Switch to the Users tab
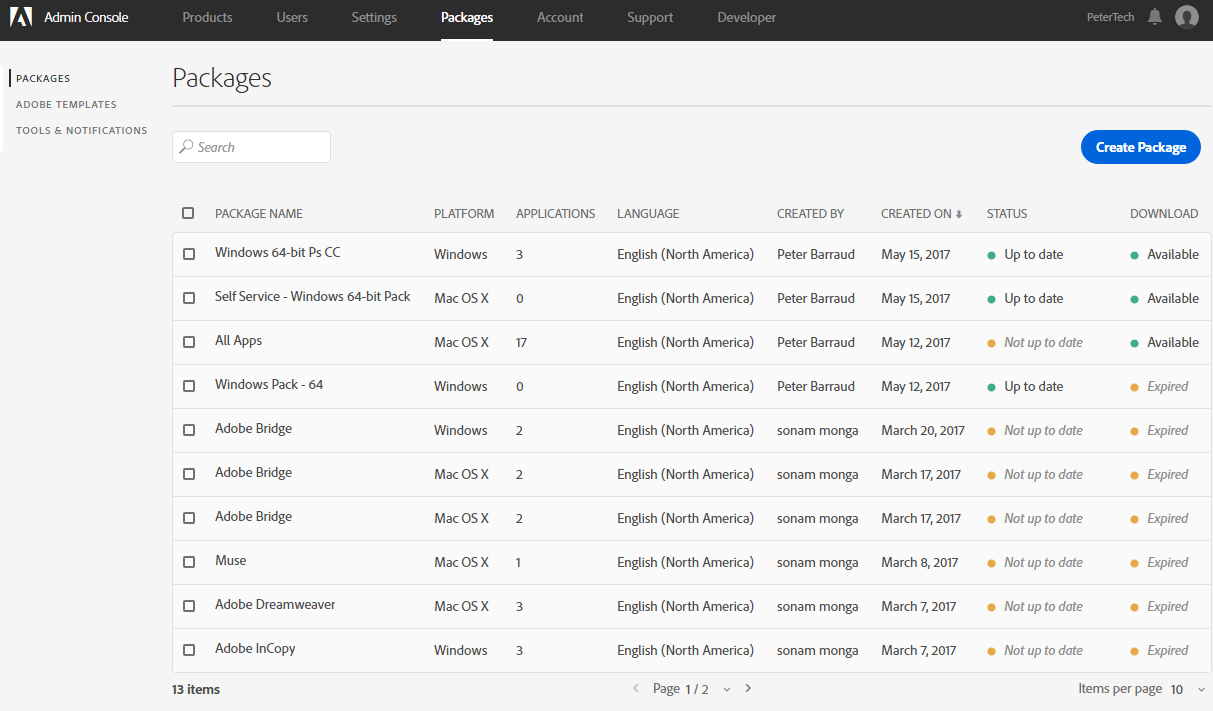This screenshot has width=1213, height=711. 292,17
